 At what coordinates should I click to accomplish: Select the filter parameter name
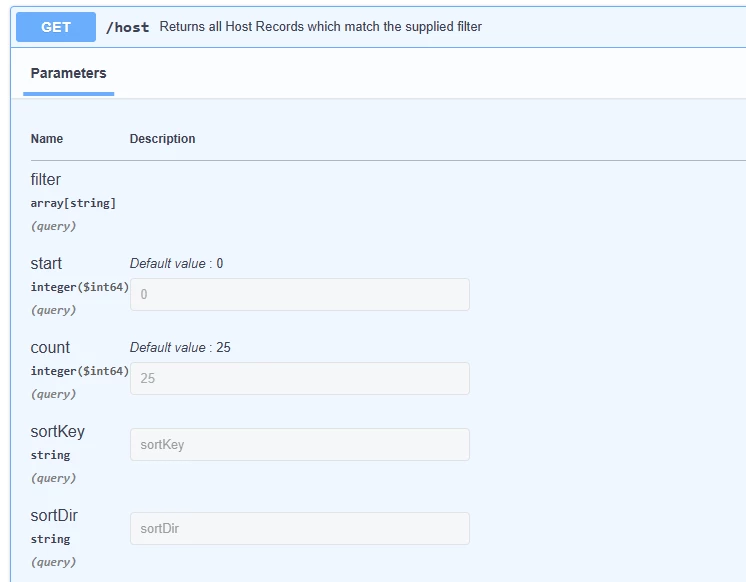[46, 179]
